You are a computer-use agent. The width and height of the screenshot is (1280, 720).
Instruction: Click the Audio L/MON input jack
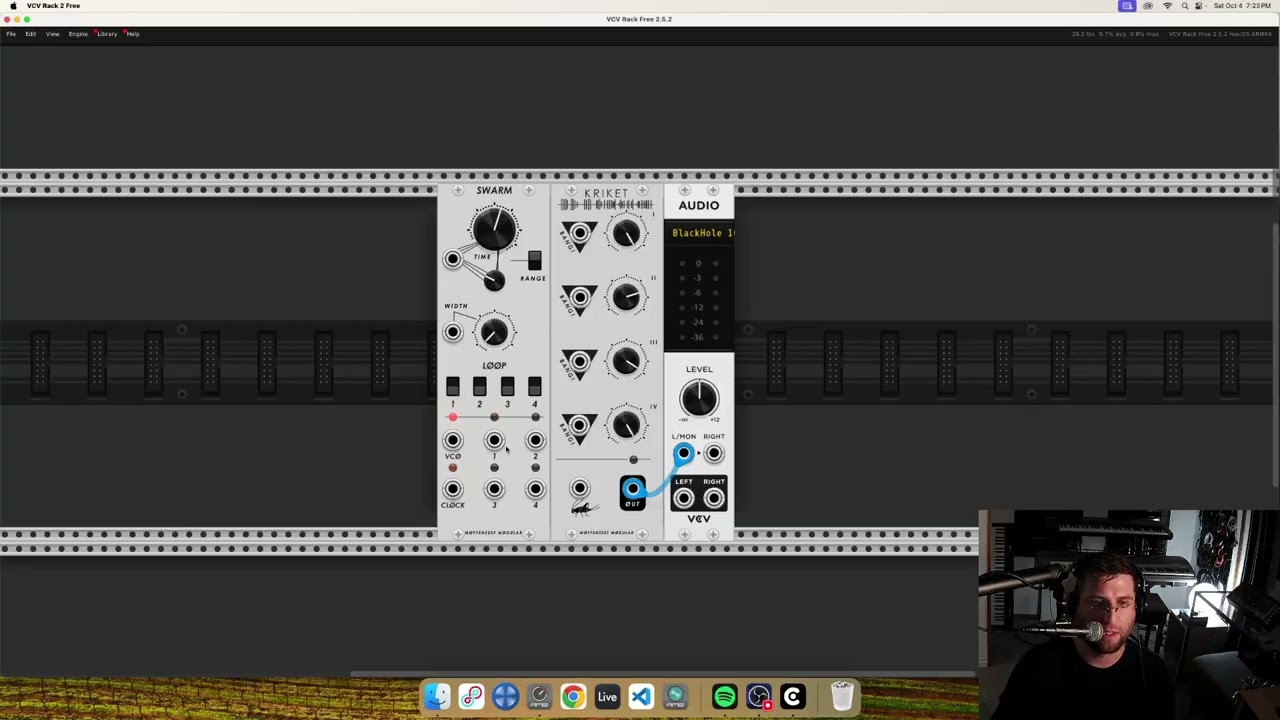pos(683,455)
